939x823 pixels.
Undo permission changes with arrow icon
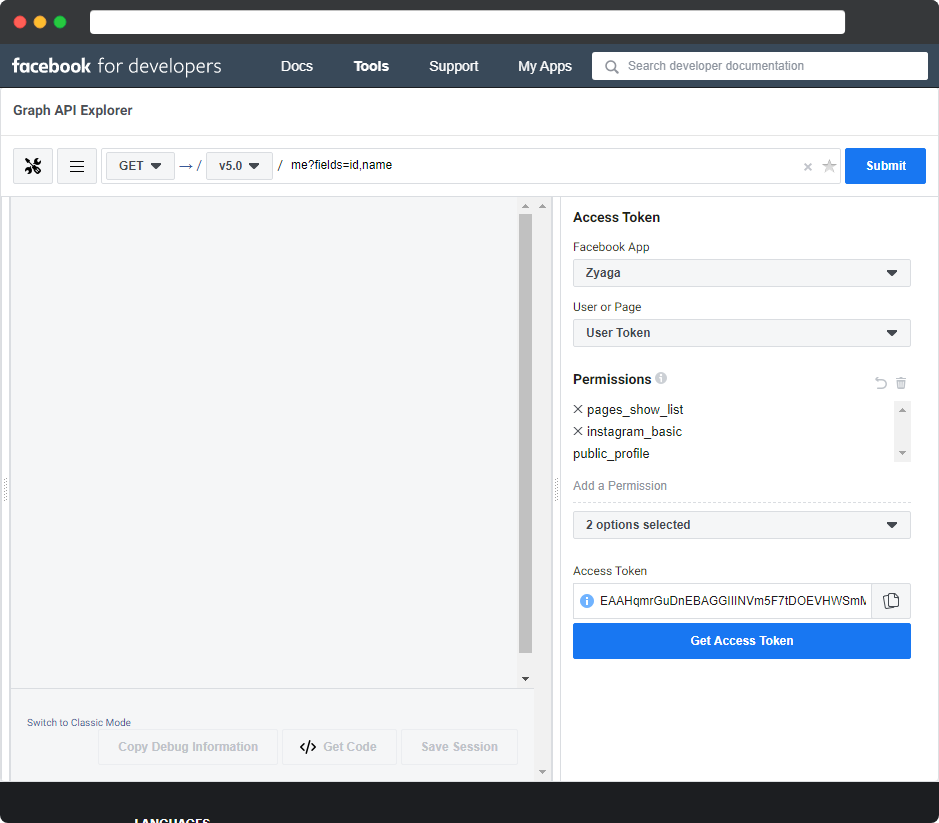click(881, 383)
